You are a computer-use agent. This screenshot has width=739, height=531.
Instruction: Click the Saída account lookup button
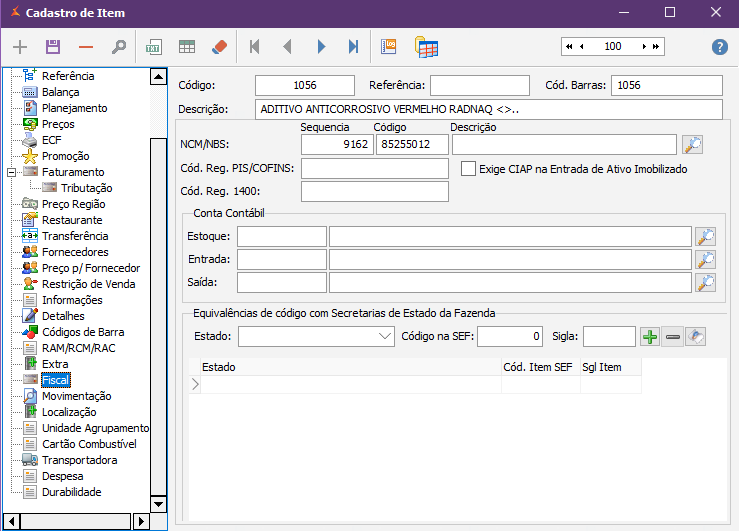(706, 283)
